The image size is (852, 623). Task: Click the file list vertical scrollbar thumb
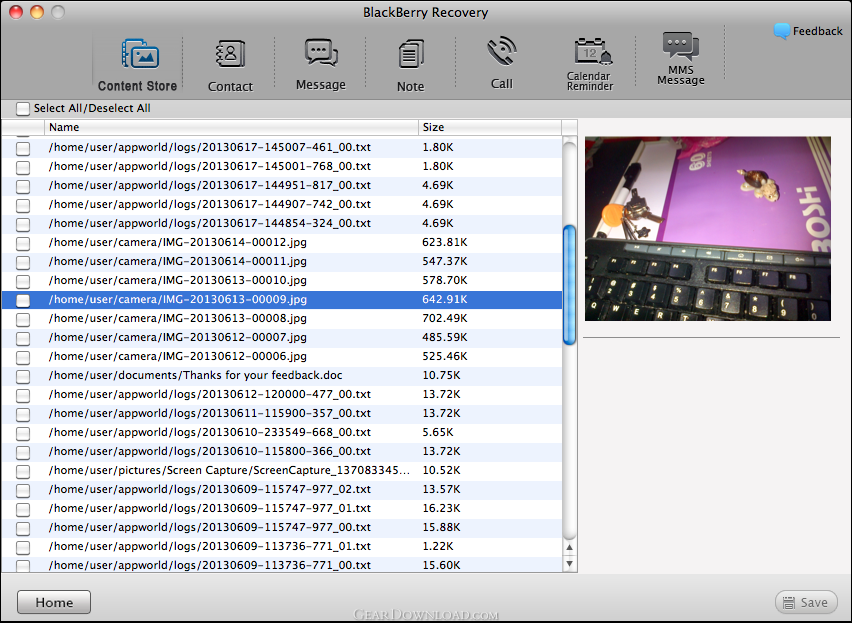click(569, 285)
